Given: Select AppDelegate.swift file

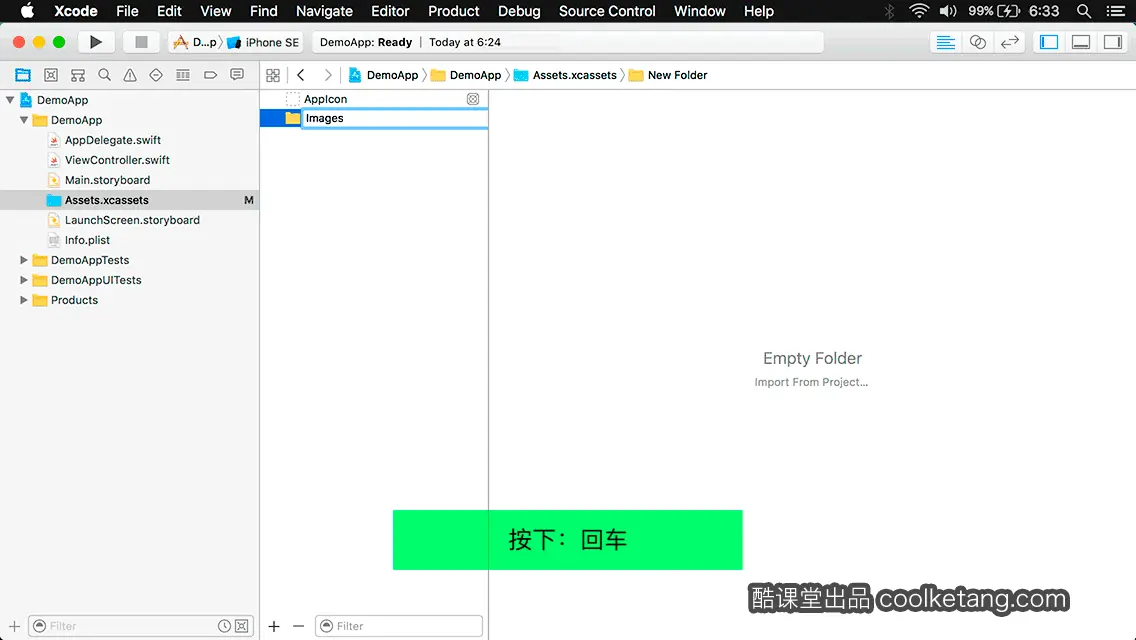Looking at the screenshot, I should tap(112, 140).
